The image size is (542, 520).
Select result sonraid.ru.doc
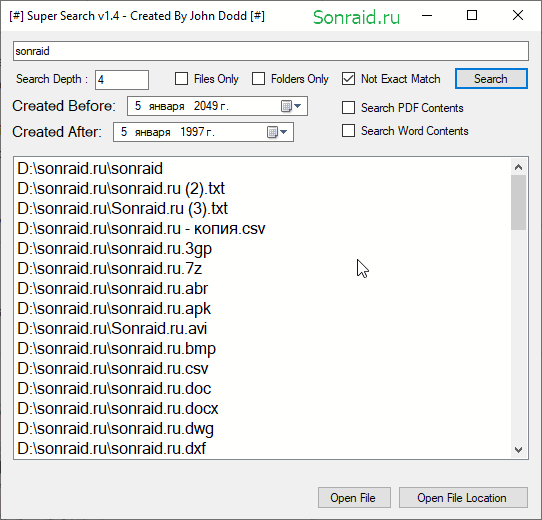(x=114, y=389)
